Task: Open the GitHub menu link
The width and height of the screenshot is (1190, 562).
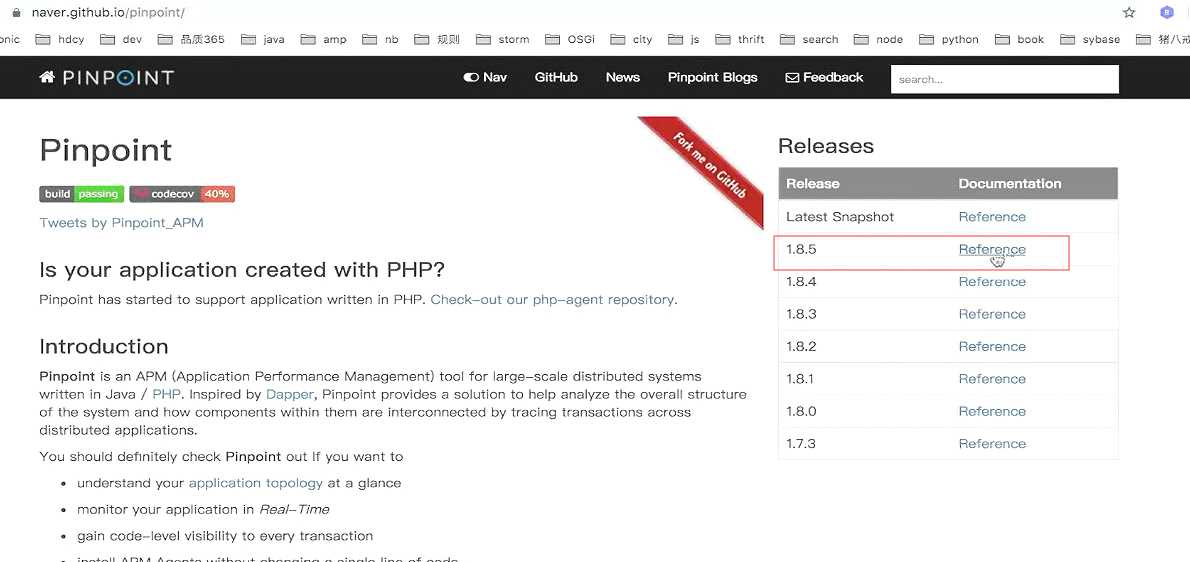Action: [556, 77]
